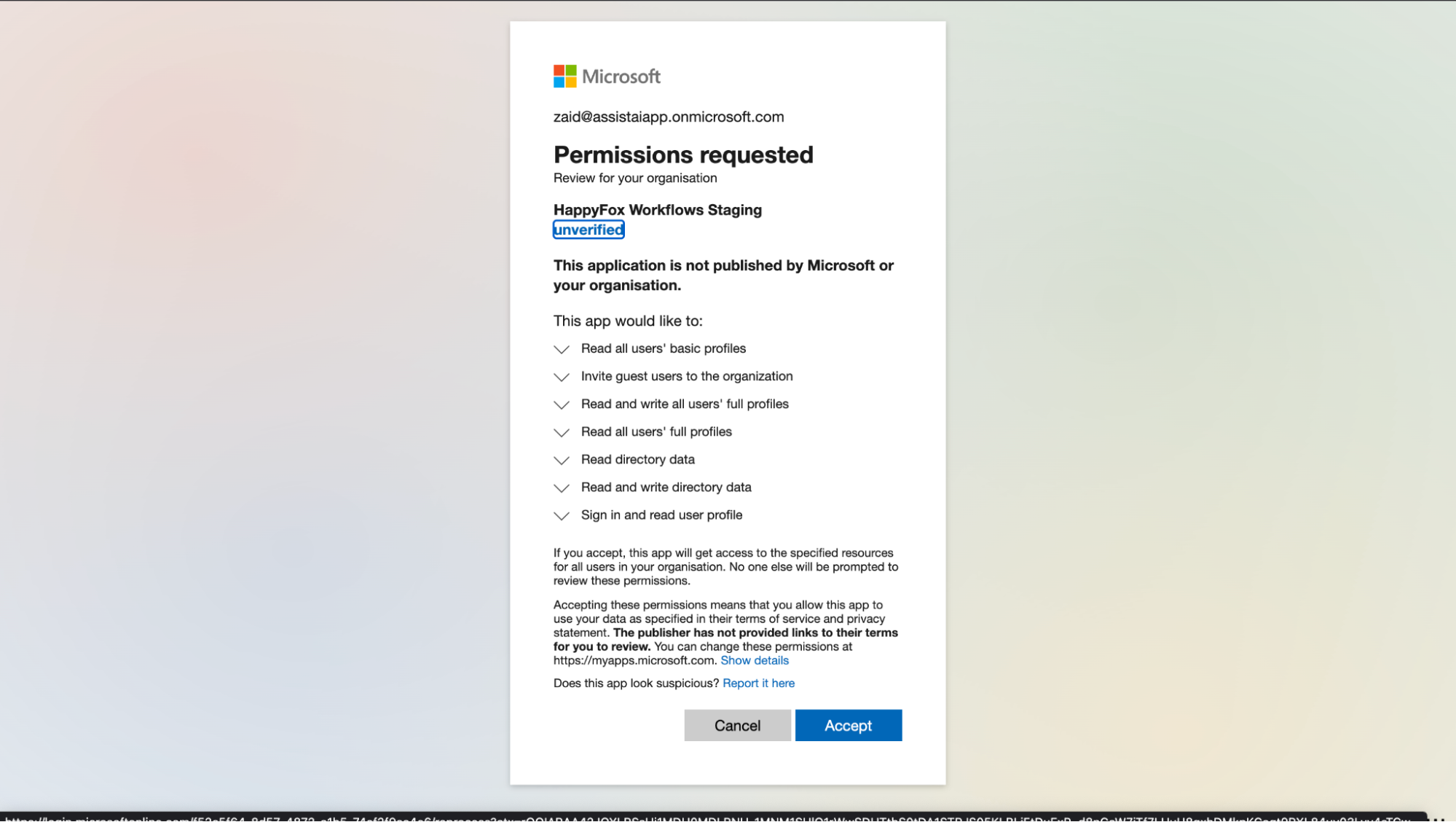Expand 'Read and write all users' full profiles' chevron
The height and width of the screenshot is (822, 1456).
[x=562, y=405]
